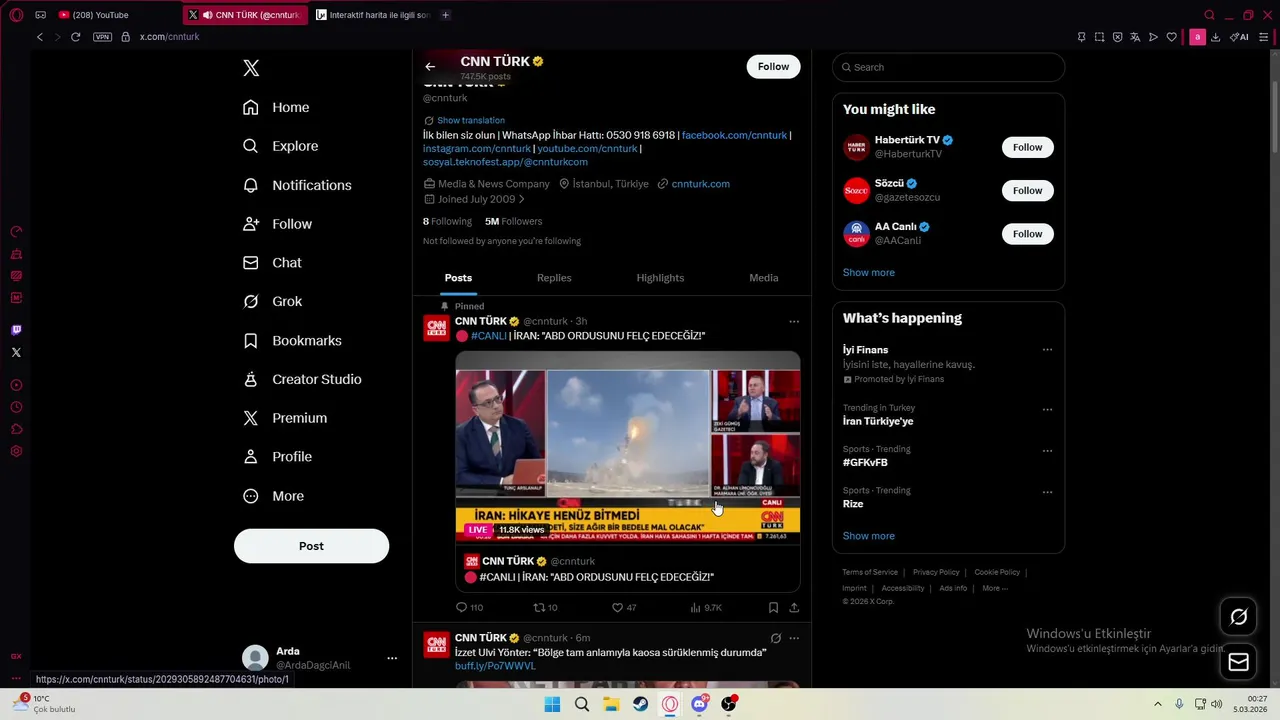Screen dimensions: 1280x720
Task: Follow Habertürk TV
Action: tap(1027, 147)
